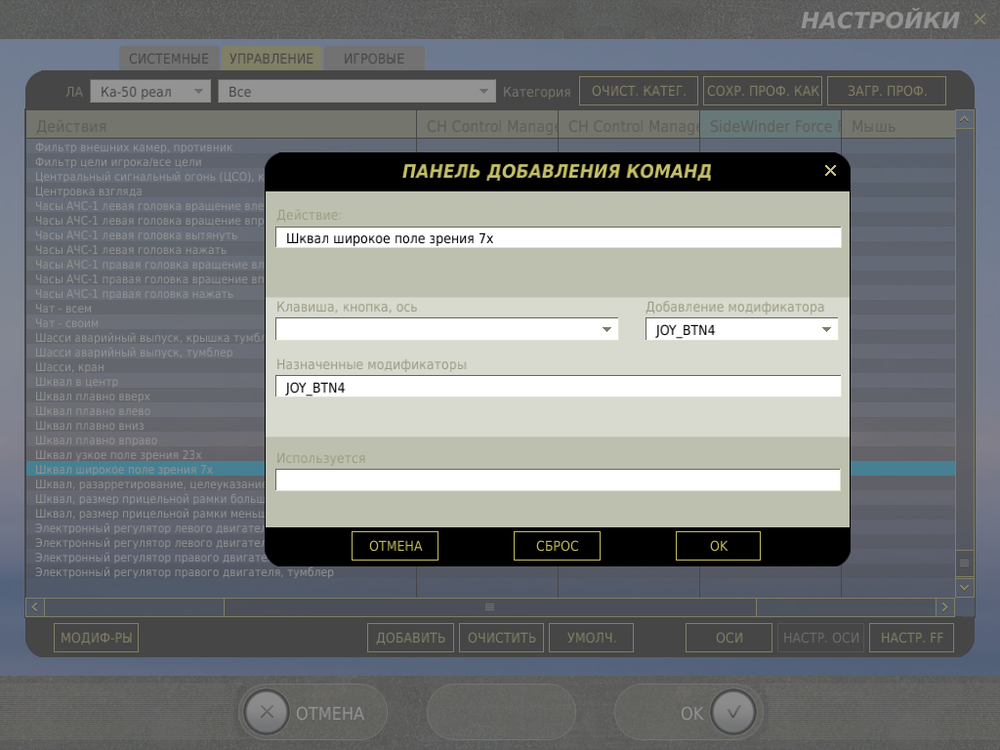Switch to the СИСТЕМНЫЕ tab
This screenshot has height=750, width=1000.
169,58
